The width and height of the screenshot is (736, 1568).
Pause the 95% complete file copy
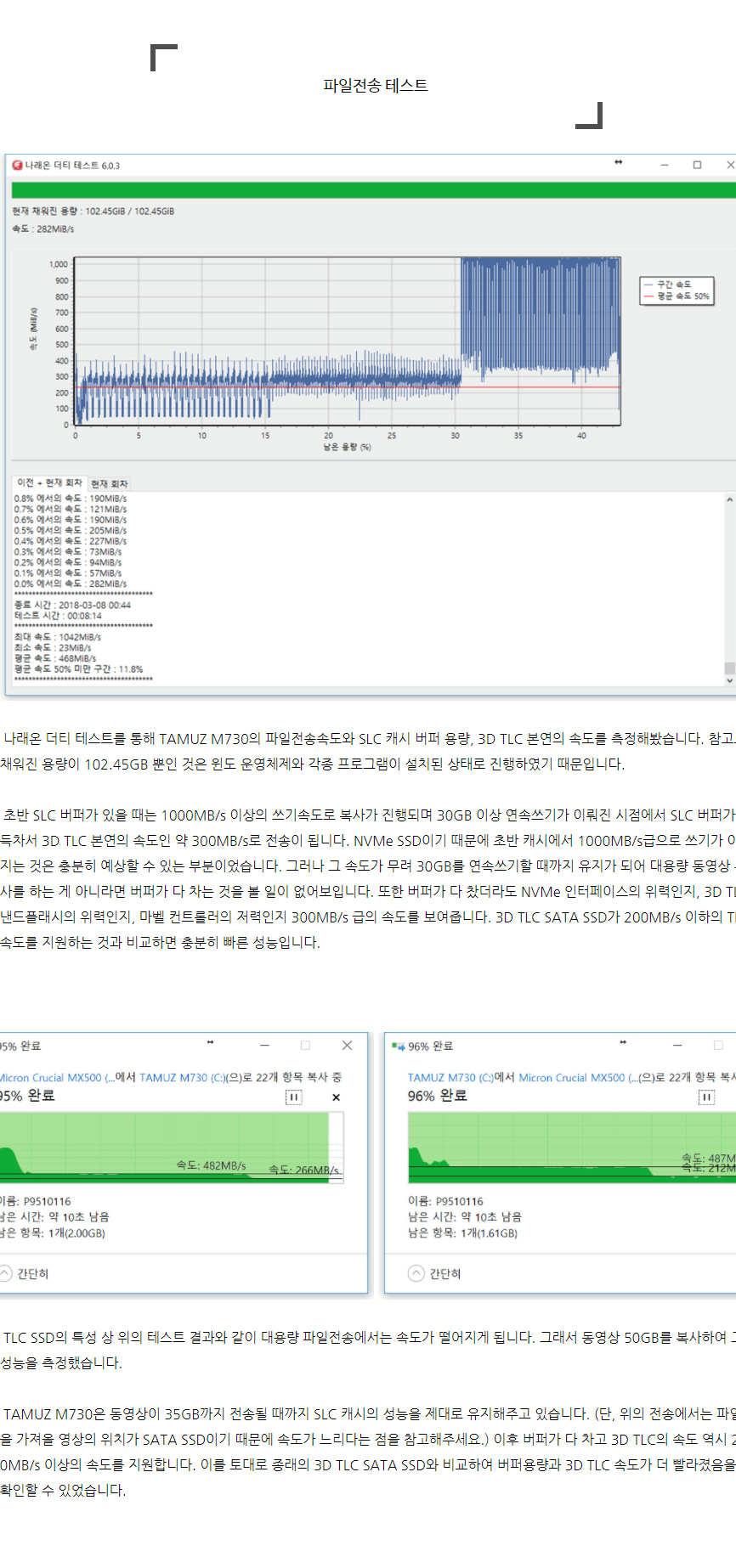coord(293,1097)
